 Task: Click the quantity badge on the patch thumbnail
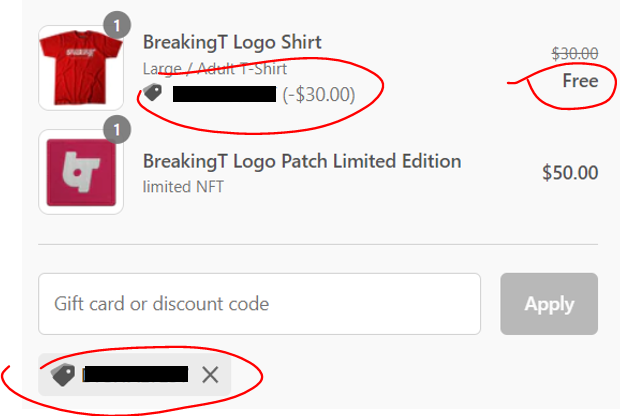pyautogui.click(x=117, y=129)
